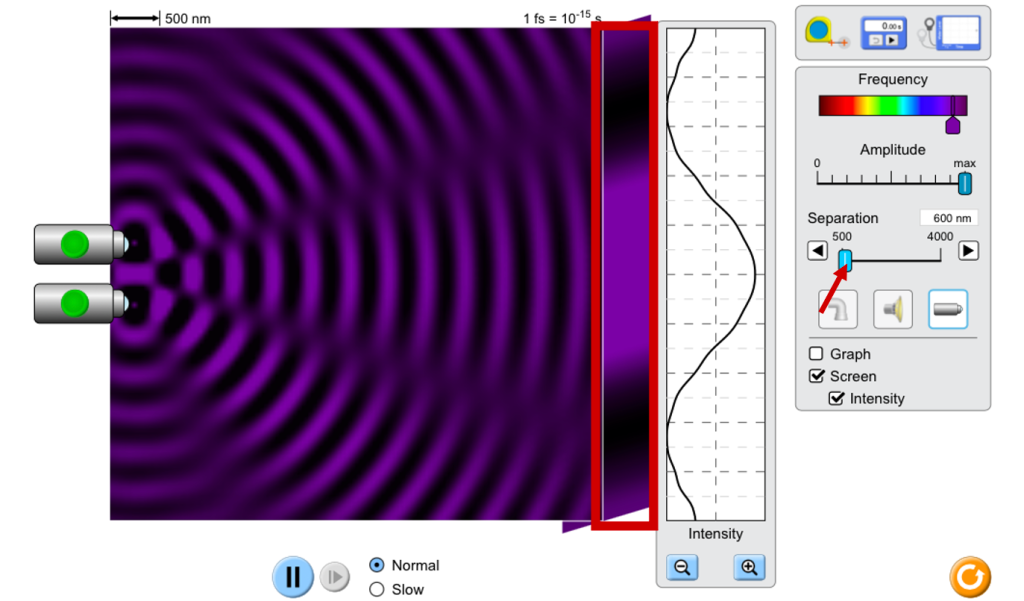Click the 600 nm separation value field
The height and width of the screenshot is (601, 1024).
pos(949,218)
